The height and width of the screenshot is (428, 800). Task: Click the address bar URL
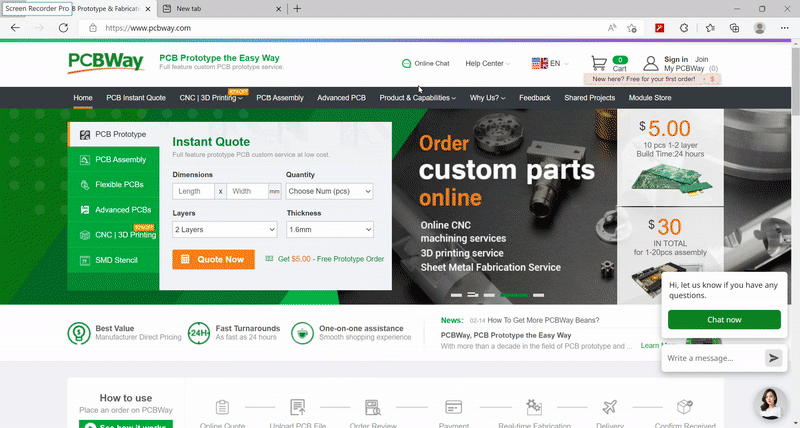point(148,28)
